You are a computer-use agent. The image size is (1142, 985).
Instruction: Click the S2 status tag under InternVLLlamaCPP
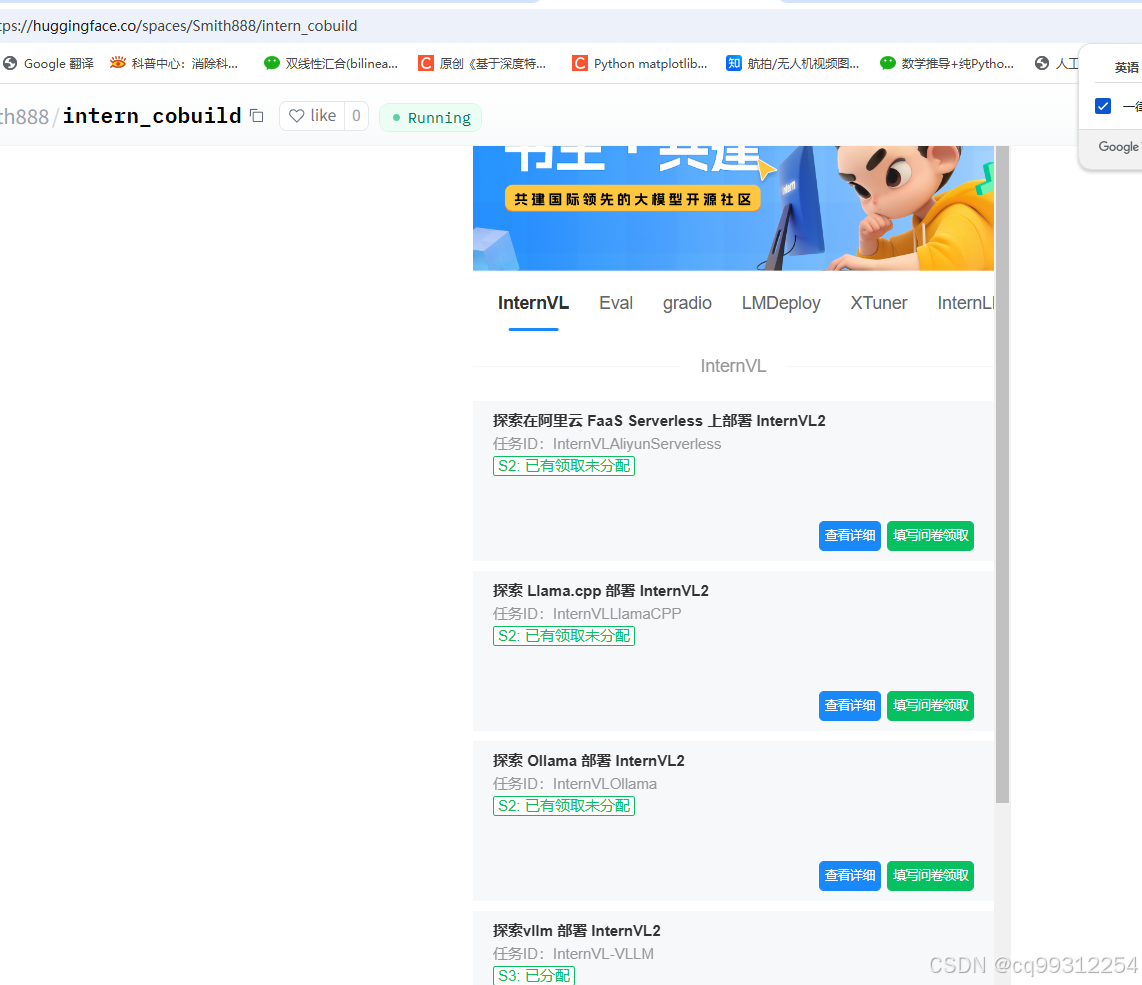click(564, 635)
